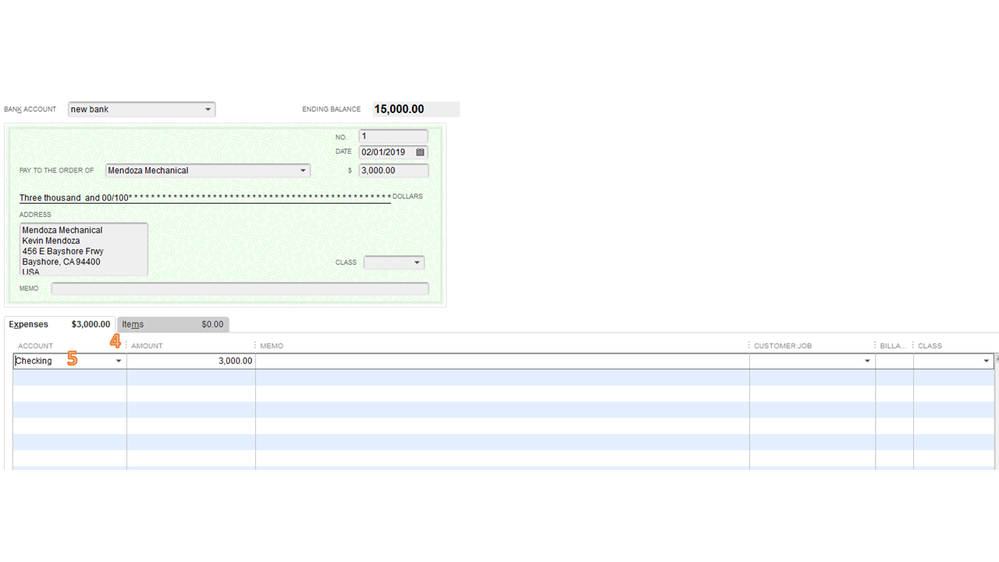
Task: Open the Account dropdown arrow for Checking
Action: click(x=119, y=361)
